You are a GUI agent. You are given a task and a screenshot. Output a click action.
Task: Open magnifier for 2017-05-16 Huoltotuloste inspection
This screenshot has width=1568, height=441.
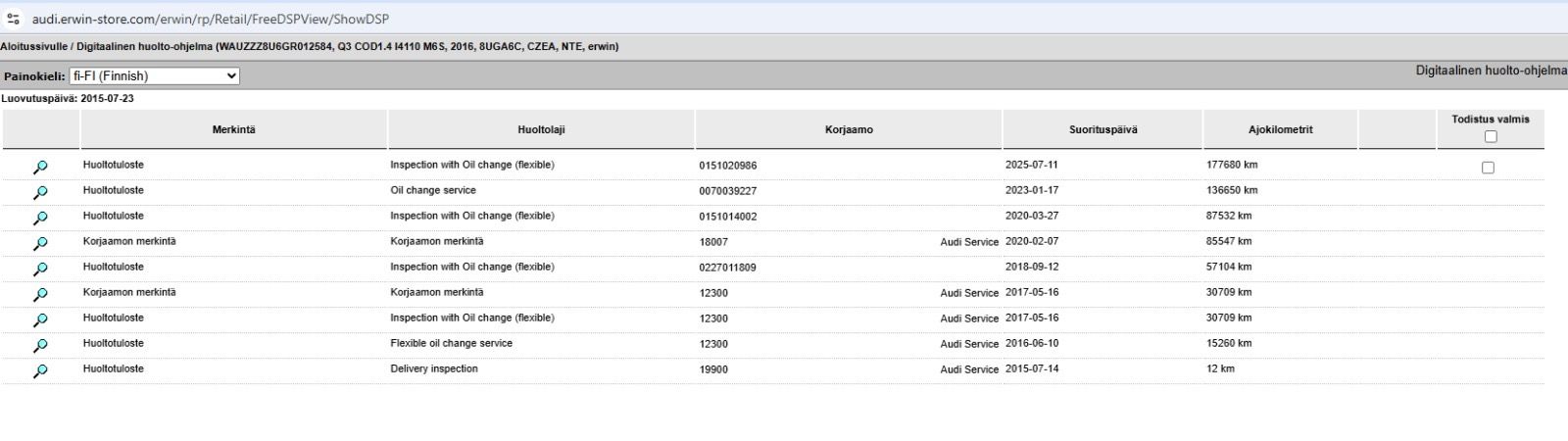(x=40, y=320)
